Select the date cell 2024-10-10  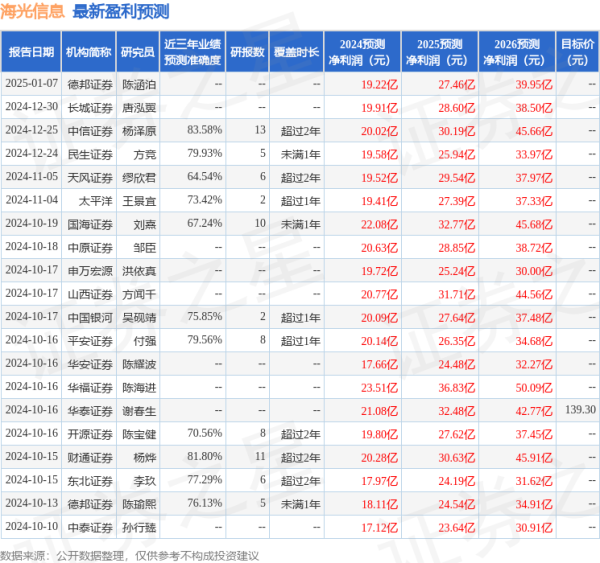pyautogui.click(x=31, y=527)
